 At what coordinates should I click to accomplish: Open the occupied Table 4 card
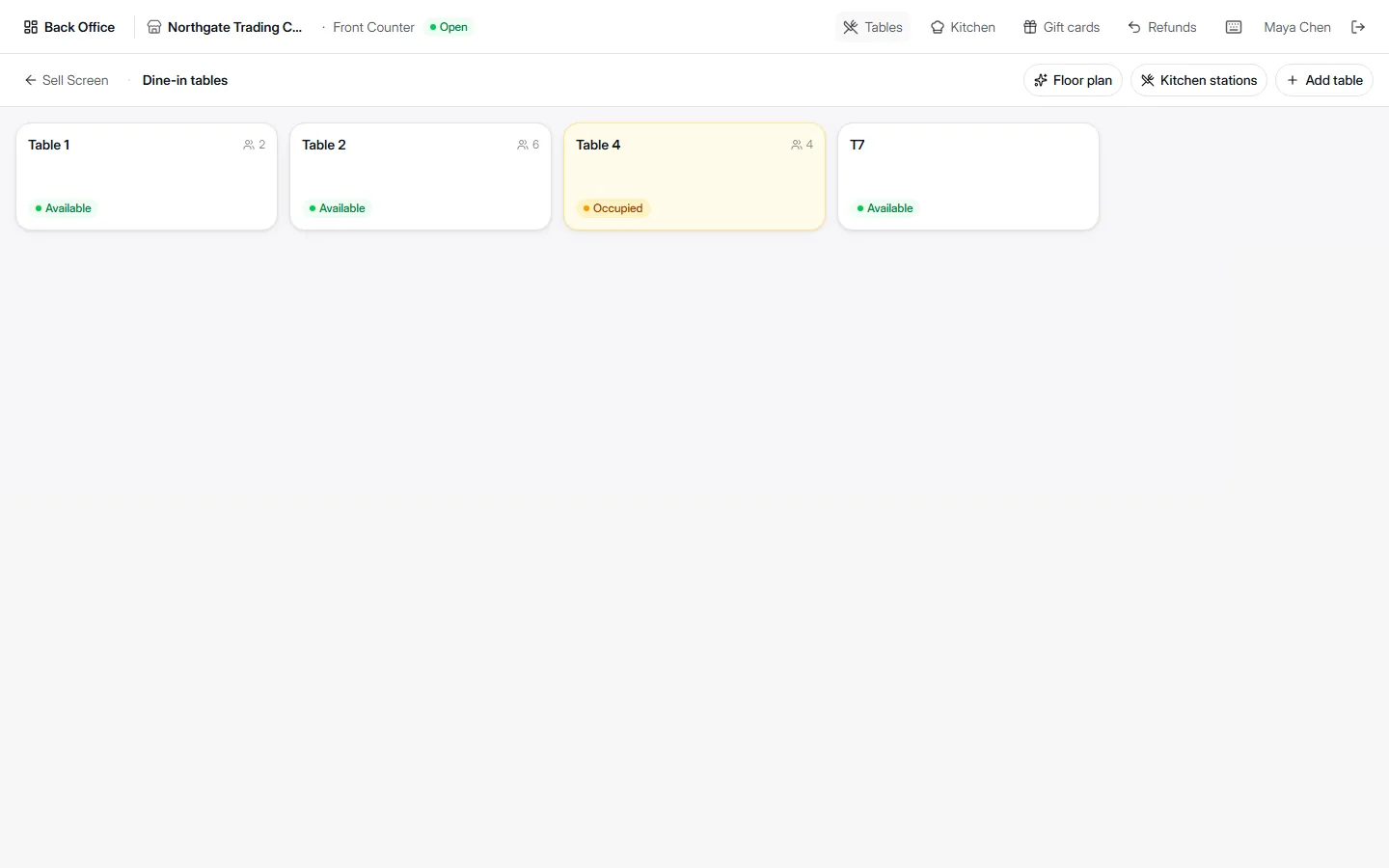(694, 176)
